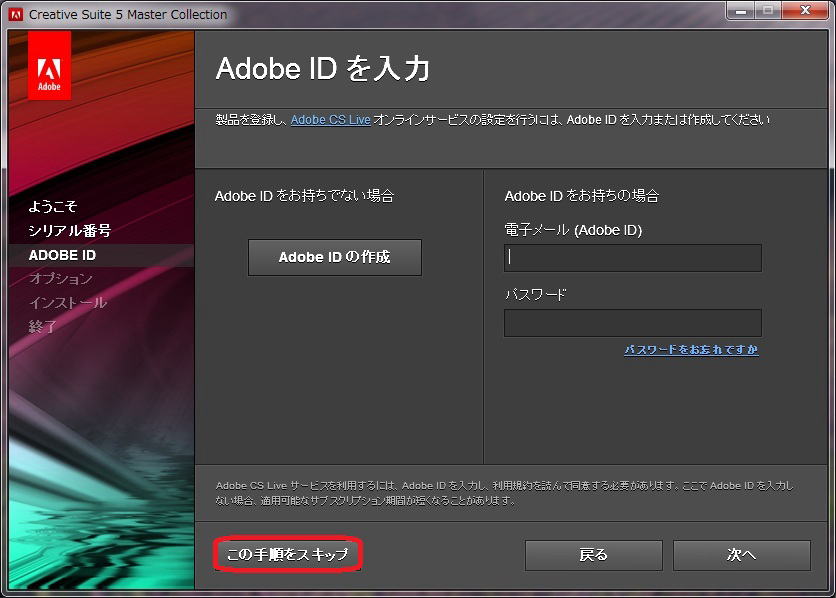
Task: Open the 'Adobe CS Live' link
Action: click(x=331, y=120)
